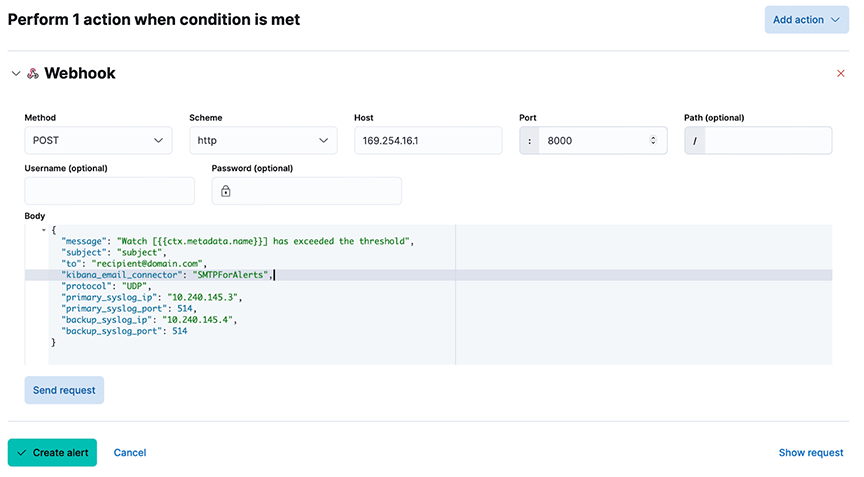
Task: Click the Password (optional) field
Action: (306, 191)
